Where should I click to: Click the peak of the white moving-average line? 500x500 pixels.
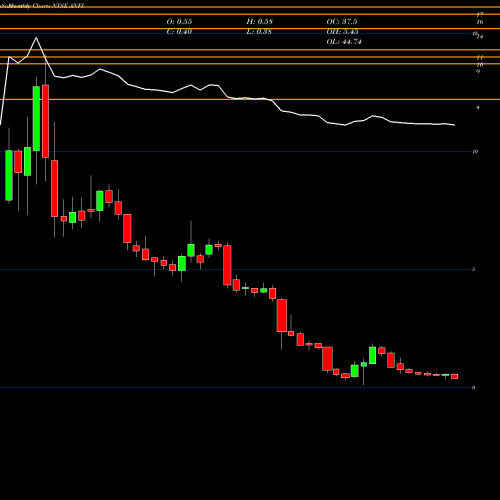pyautogui.click(x=36, y=38)
